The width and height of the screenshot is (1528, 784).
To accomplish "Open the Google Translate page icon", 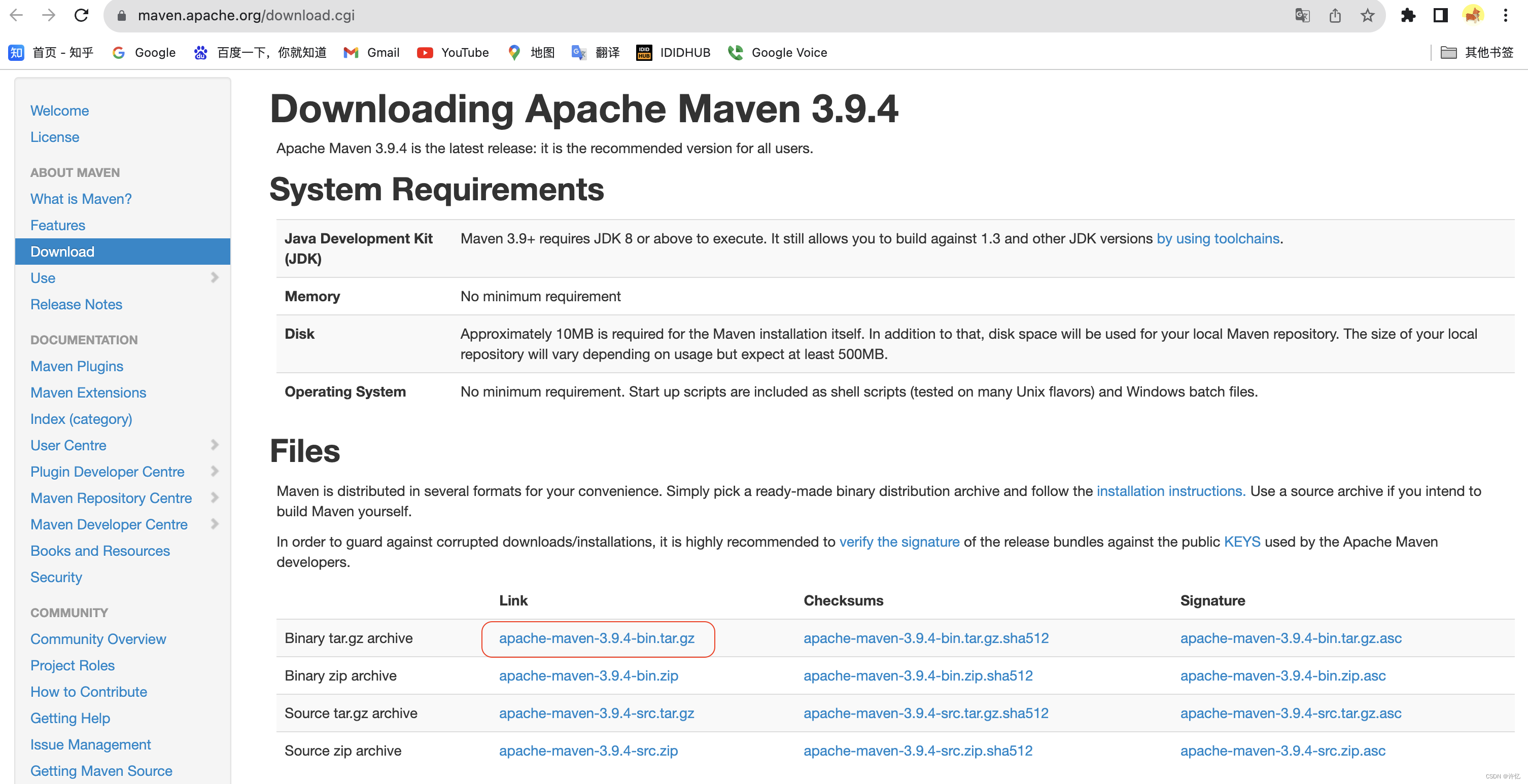I will [x=1302, y=15].
